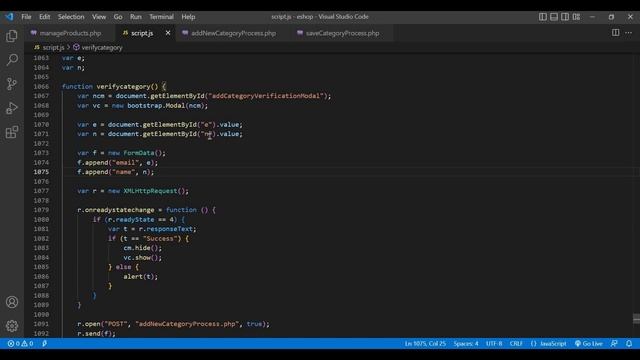Viewport: 640px width, 360px height.
Task: Change file encoding UTF-8
Action: tap(494, 344)
